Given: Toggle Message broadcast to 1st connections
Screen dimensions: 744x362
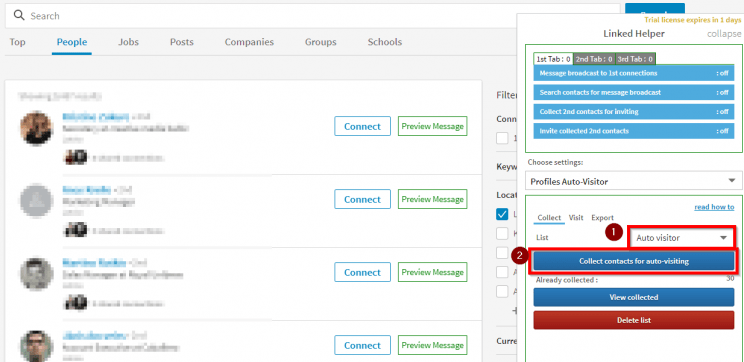Looking at the screenshot, I should tap(634, 73).
